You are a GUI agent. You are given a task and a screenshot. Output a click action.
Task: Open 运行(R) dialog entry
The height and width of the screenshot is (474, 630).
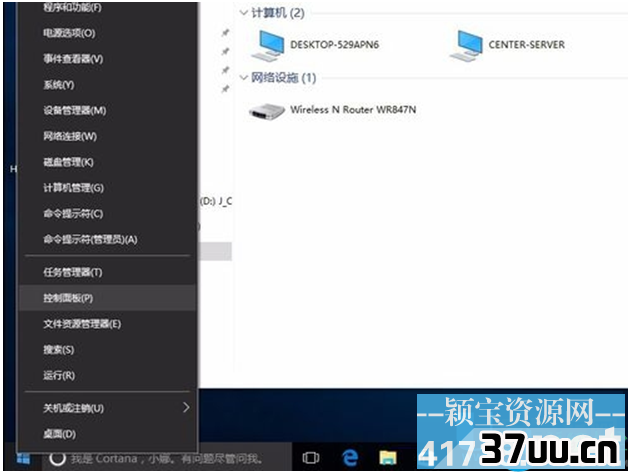[59, 376]
